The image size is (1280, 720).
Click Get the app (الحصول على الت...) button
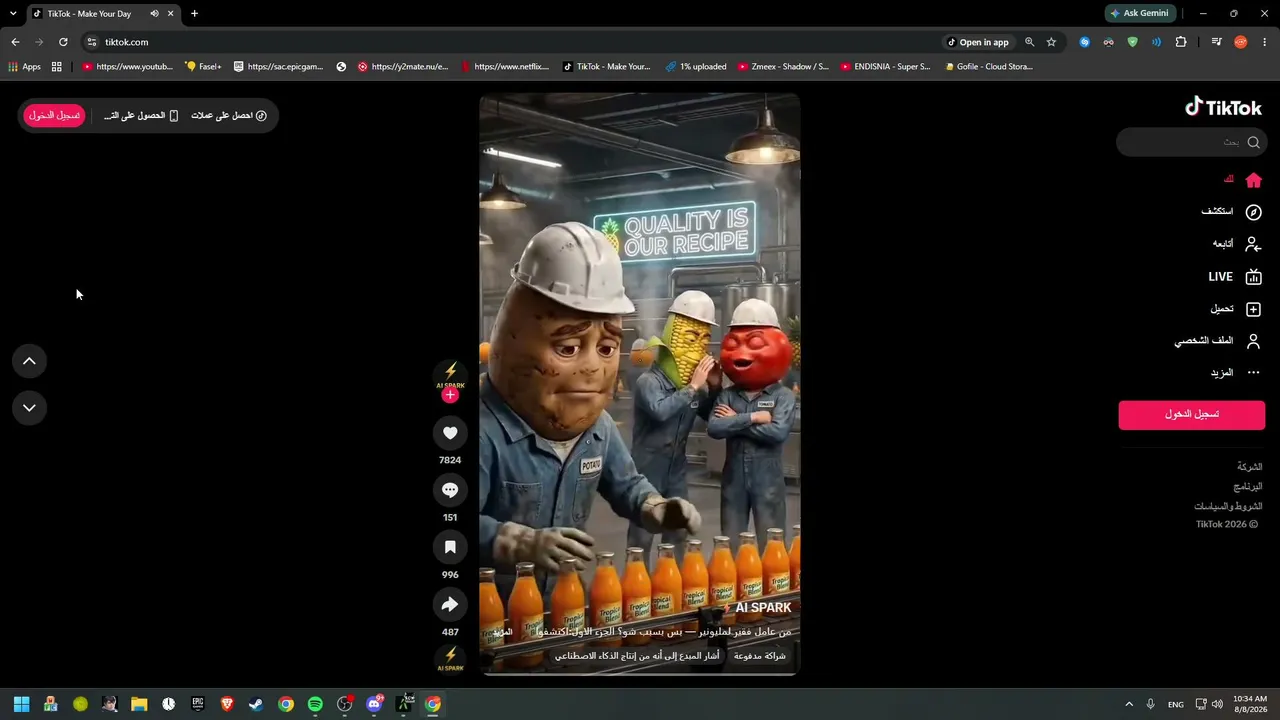tap(141, 116)
